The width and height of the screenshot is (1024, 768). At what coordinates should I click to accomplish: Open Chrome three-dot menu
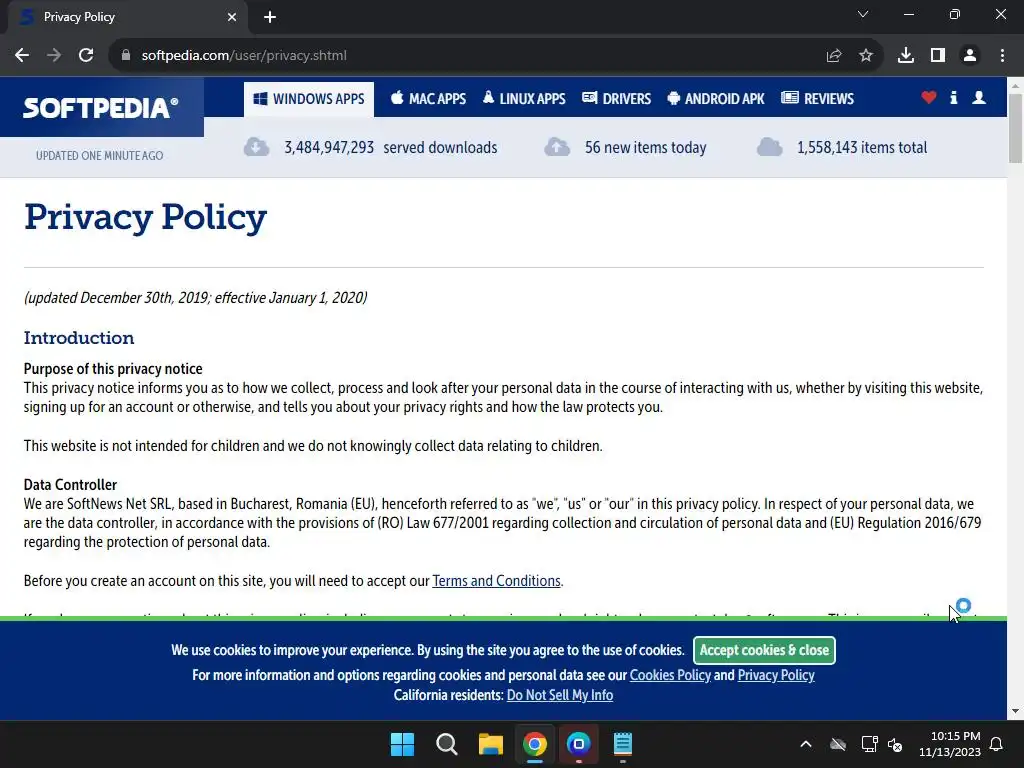[1002, 56]
